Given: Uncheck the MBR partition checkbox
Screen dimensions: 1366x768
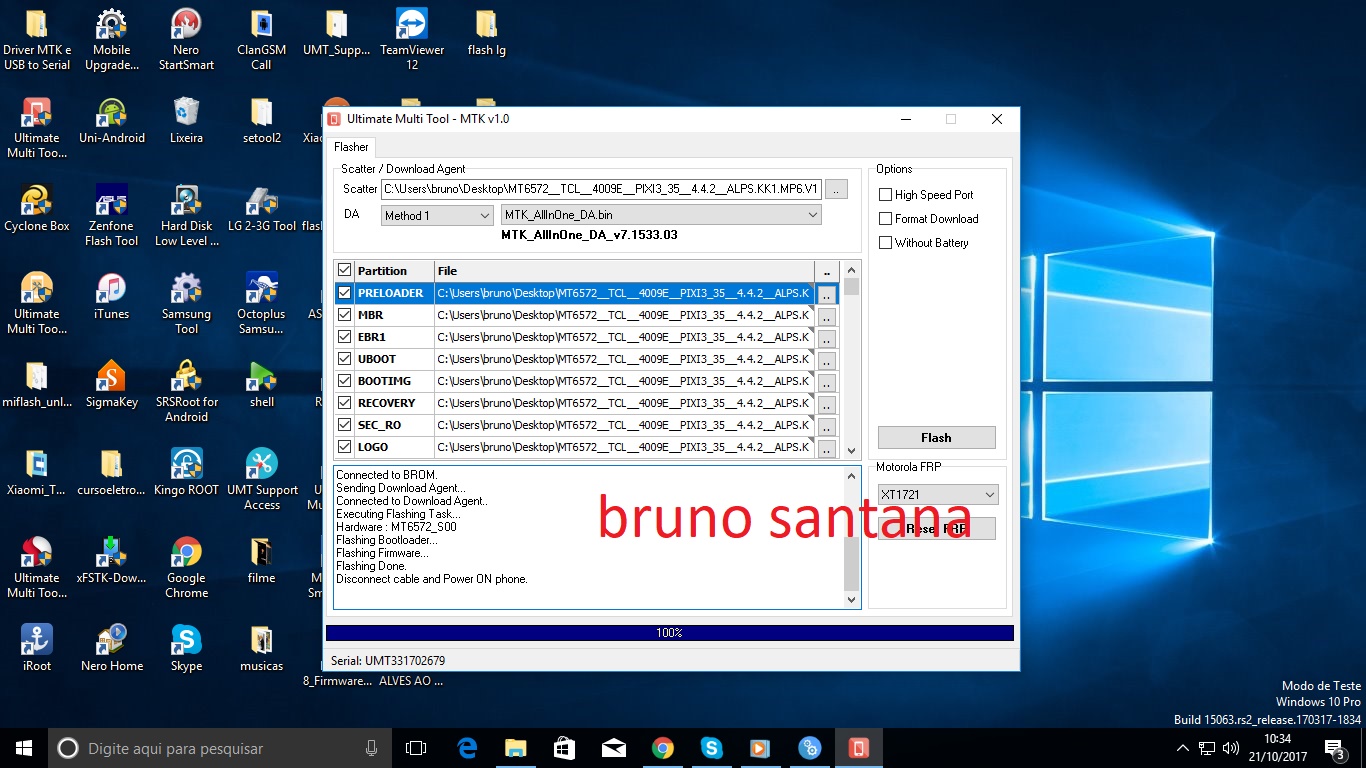Looking at the screenshot, I should click(x=345, y=315).
